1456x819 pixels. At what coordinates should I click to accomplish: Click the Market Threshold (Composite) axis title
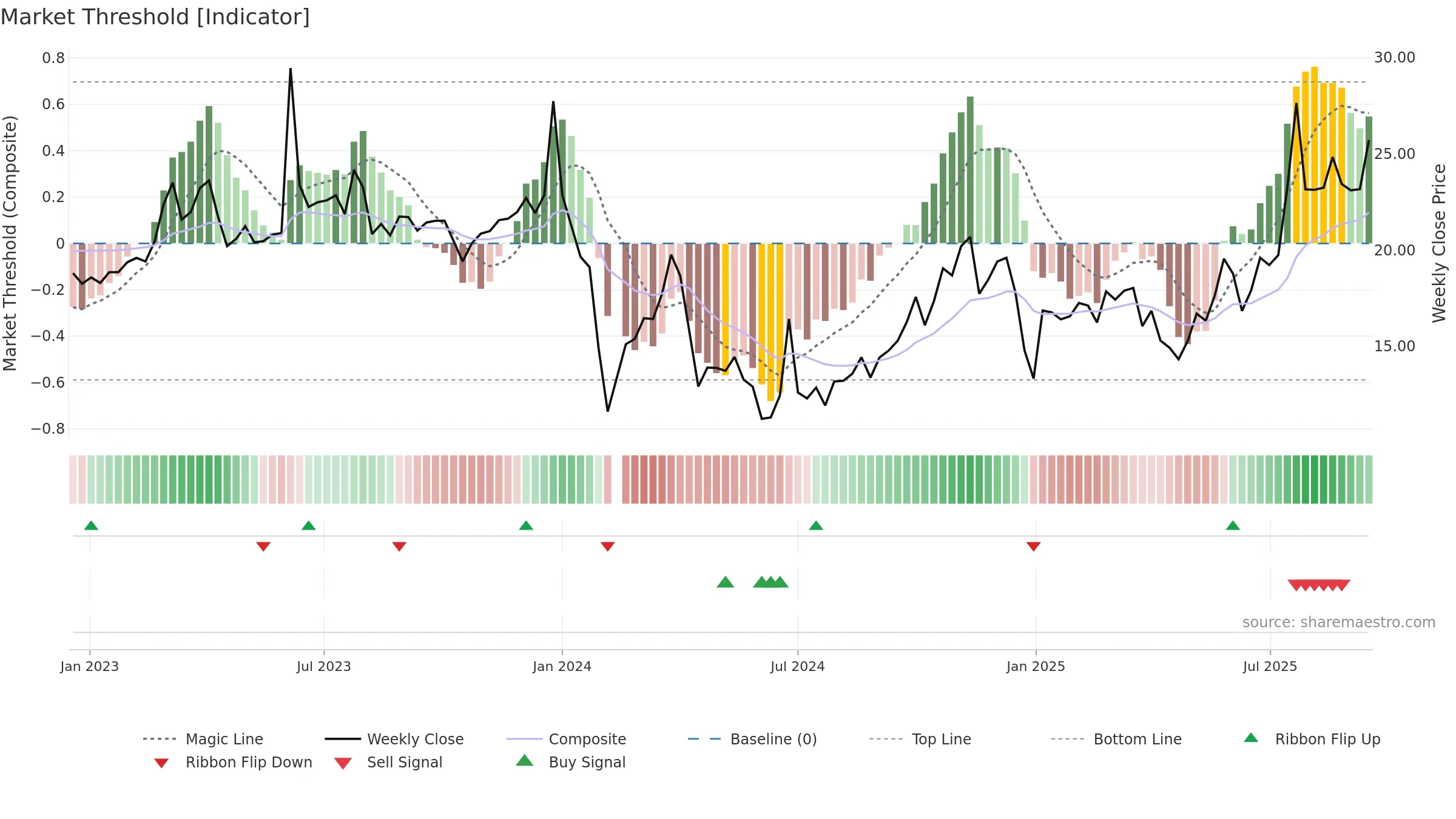coord(10,243)
